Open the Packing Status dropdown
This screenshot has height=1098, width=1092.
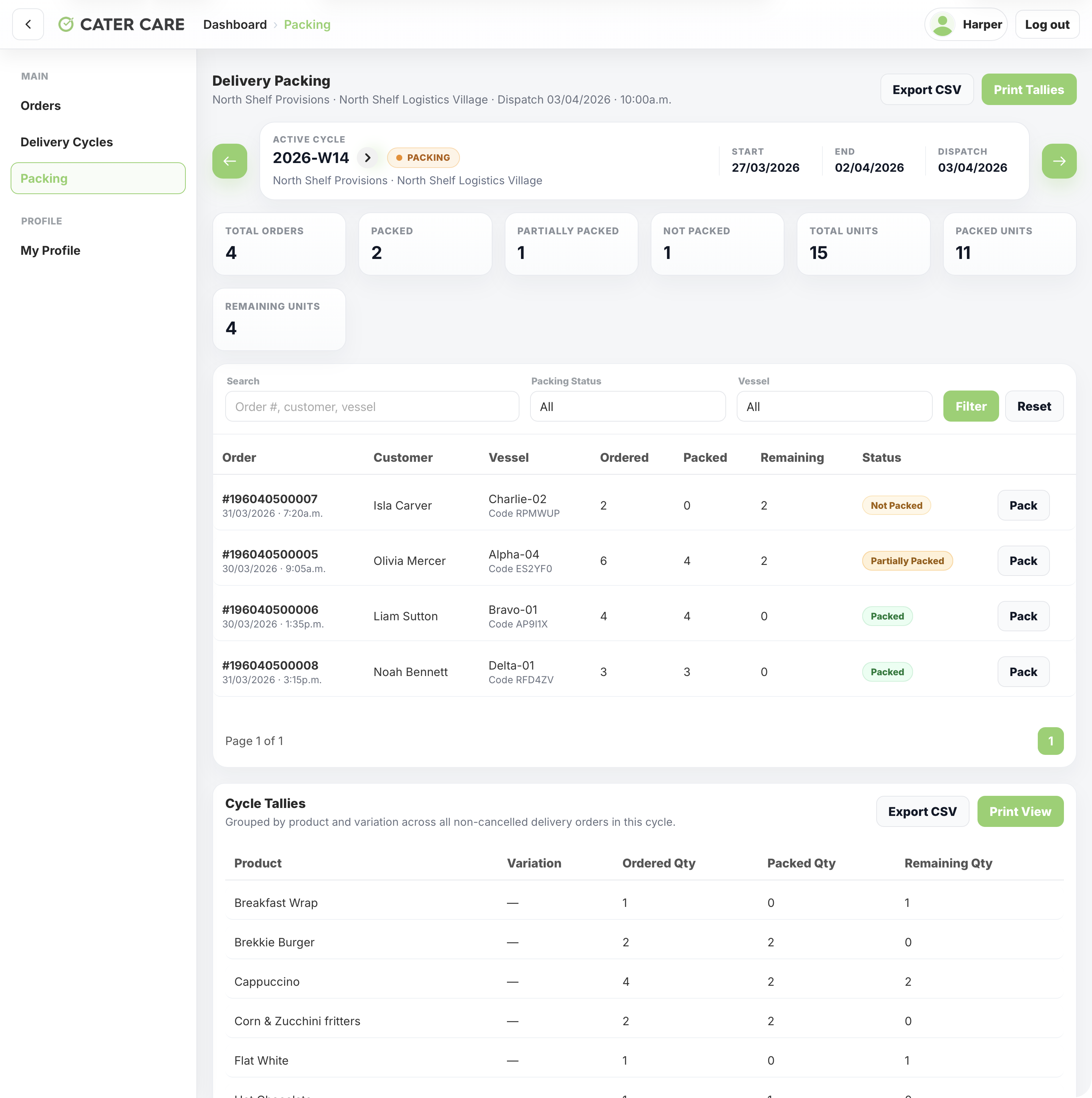click(628, 406)
